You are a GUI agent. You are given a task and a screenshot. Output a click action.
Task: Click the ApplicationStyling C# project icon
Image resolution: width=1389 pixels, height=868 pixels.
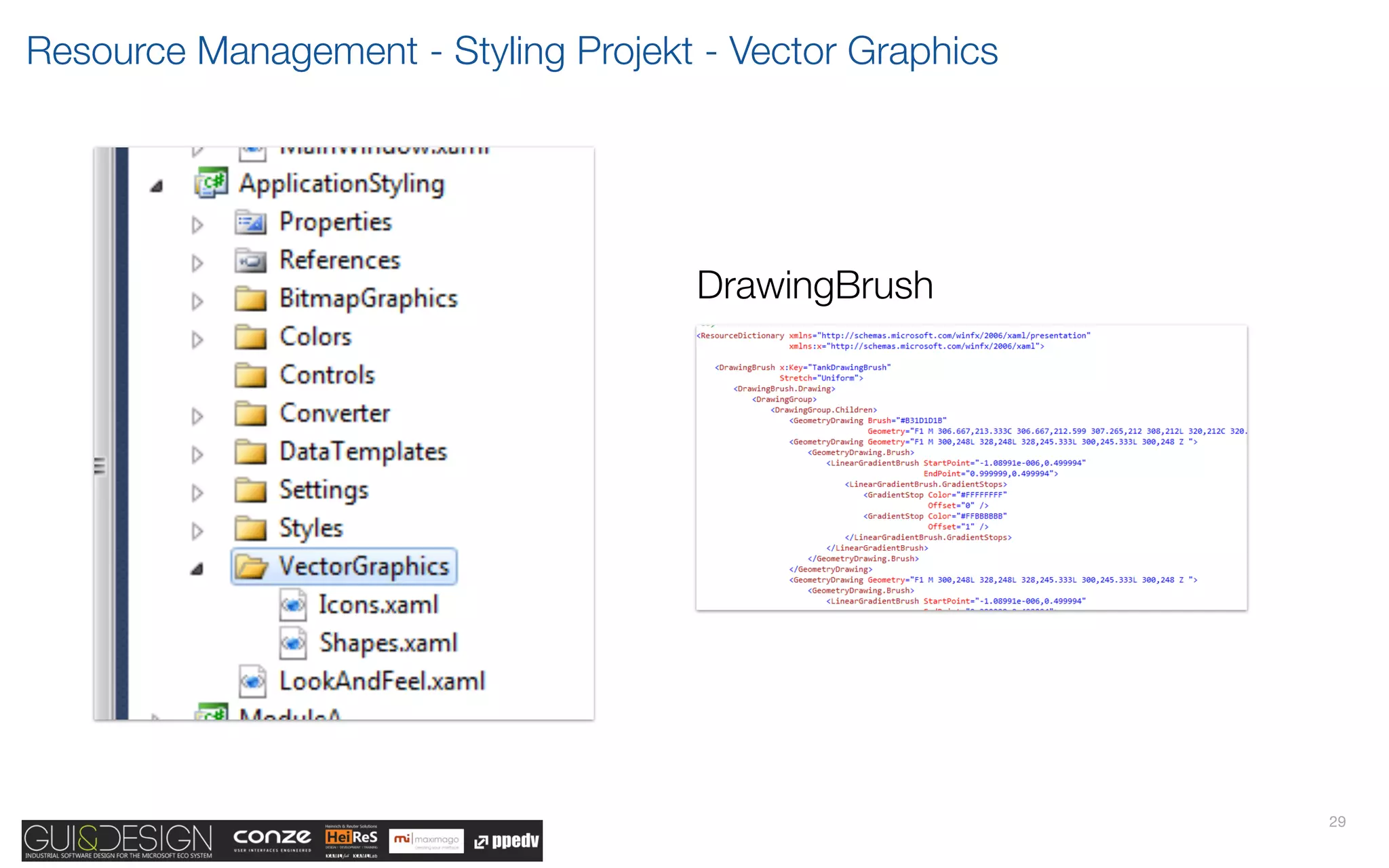coord(211,183)
